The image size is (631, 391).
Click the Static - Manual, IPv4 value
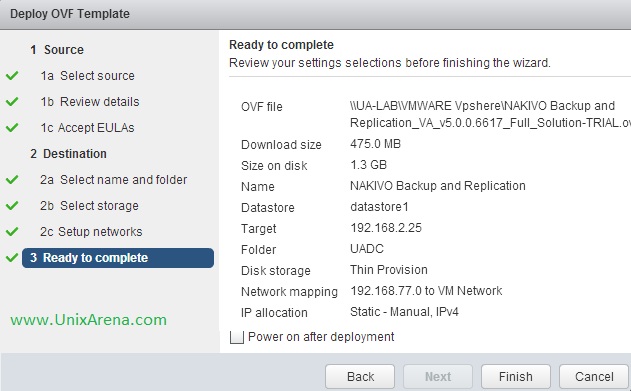click(404, 312)
